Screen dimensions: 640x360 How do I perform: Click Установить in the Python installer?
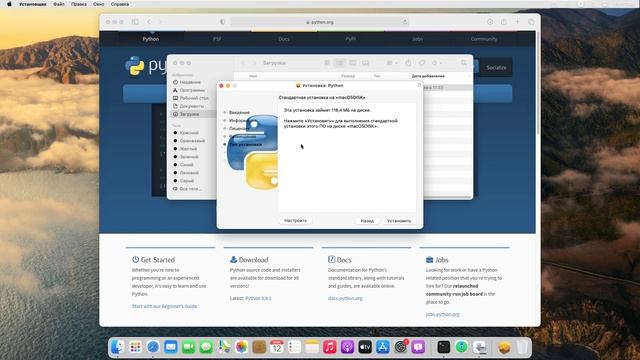399,221
